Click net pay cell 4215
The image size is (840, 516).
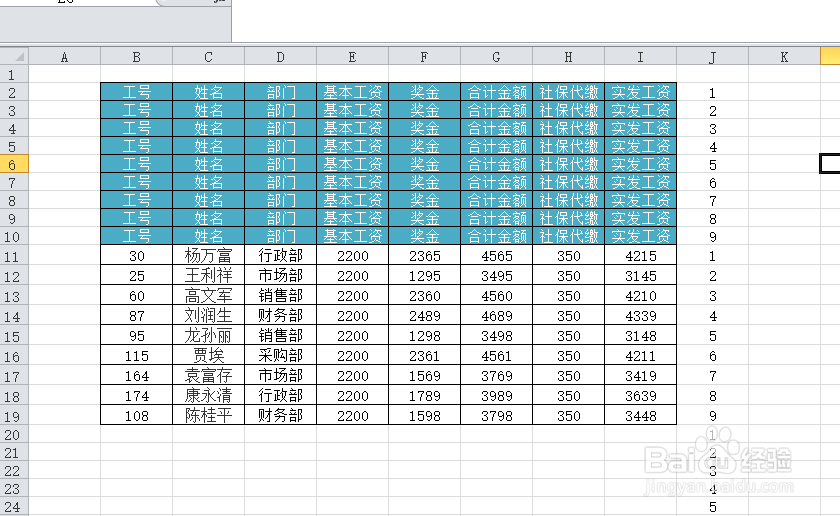click(x=641, y=256)
